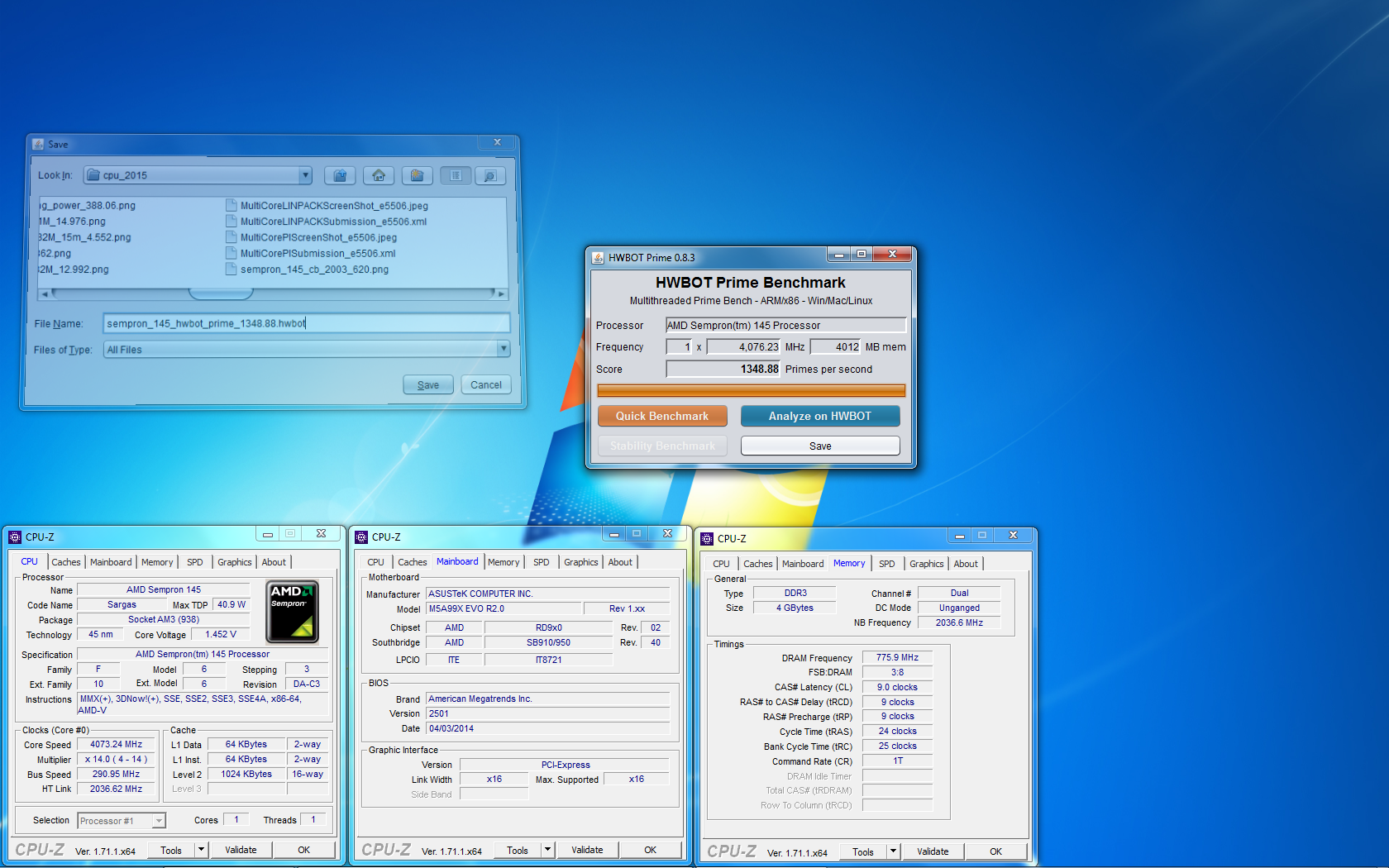Expand Tools dropdown arrow in Memory CPU-Z window
Viewport: 1389px width, 868px height.
pyautogui.click(x=893, y=851)
